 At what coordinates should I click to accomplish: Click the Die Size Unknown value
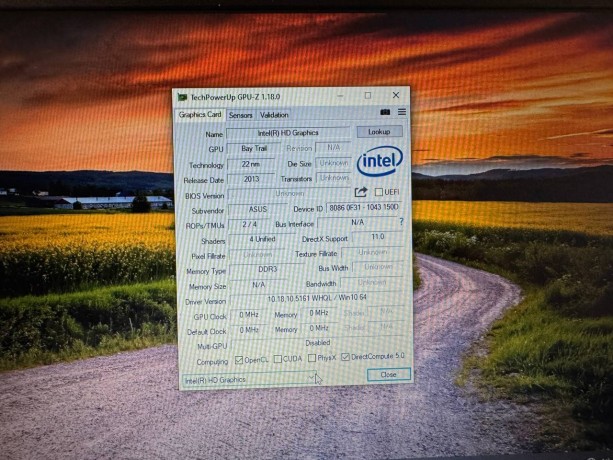coord(333,163)
